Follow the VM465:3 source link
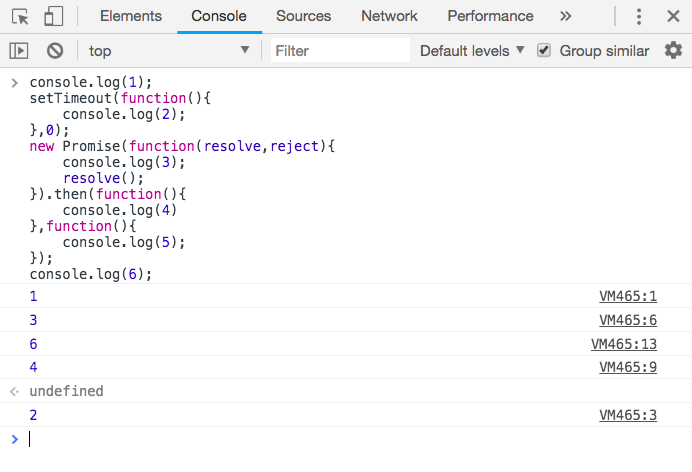The image size is (692, 472). 627,415
